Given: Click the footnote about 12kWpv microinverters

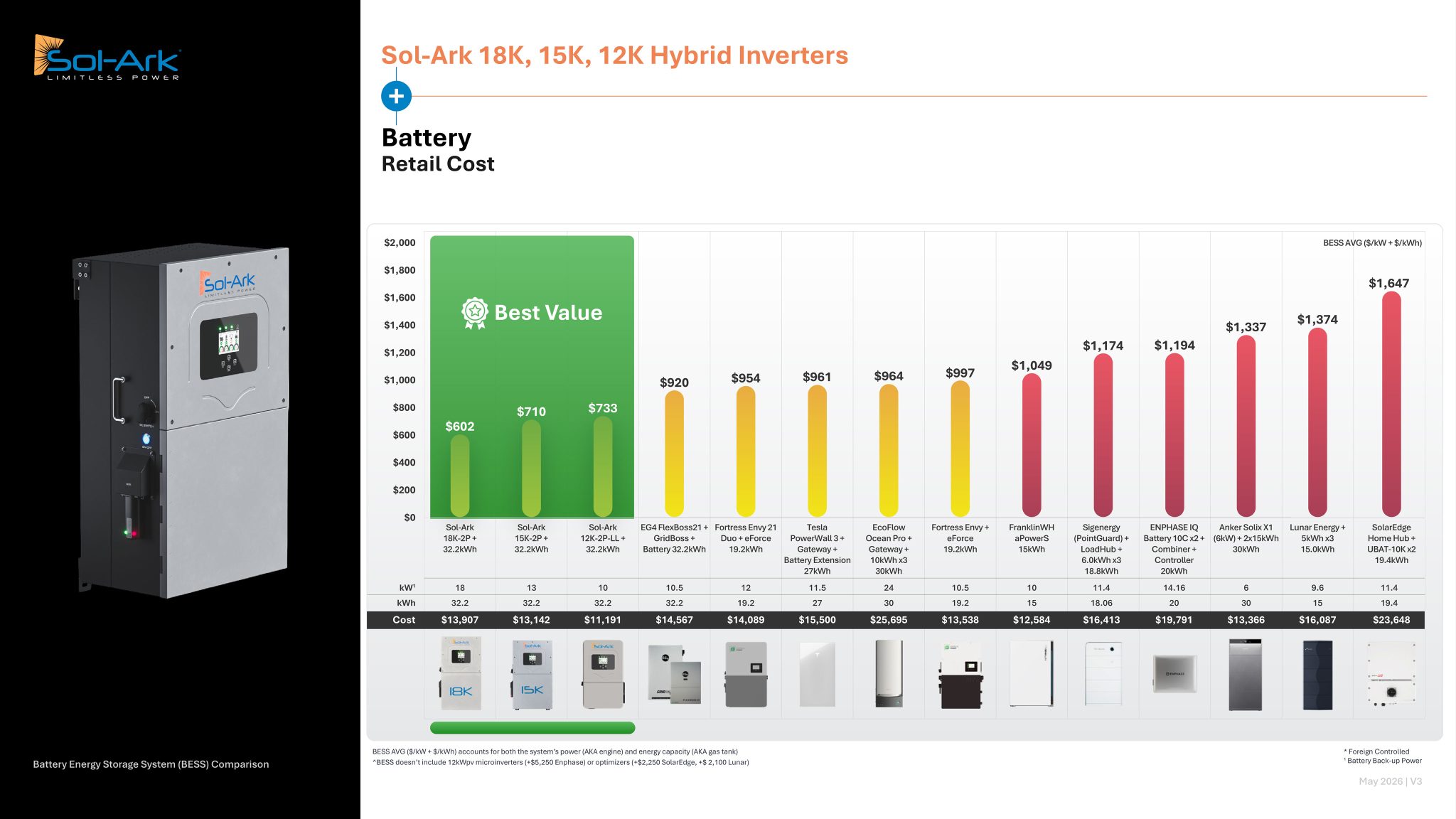Looking at the screenshot, I should click(560, 762).
